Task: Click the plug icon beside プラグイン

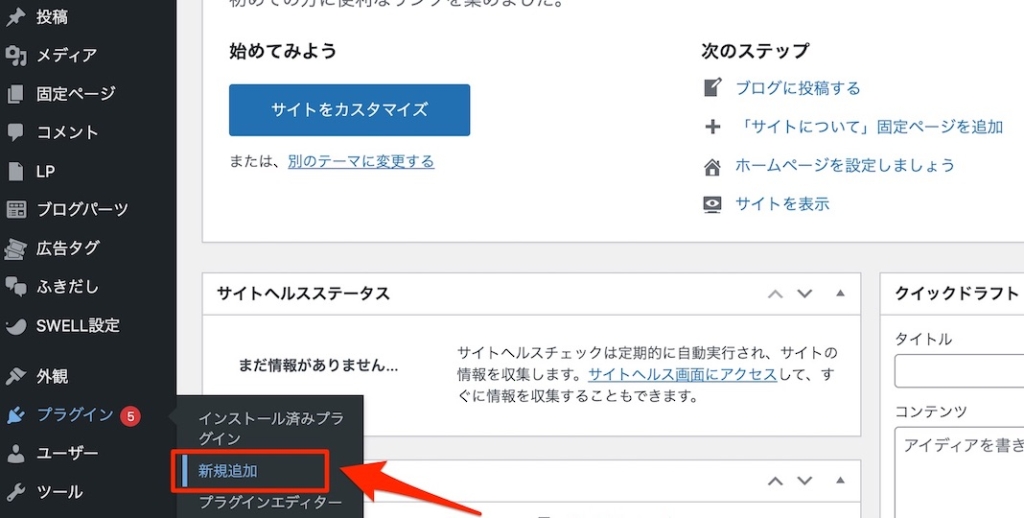Action: [x=16, y=415]
